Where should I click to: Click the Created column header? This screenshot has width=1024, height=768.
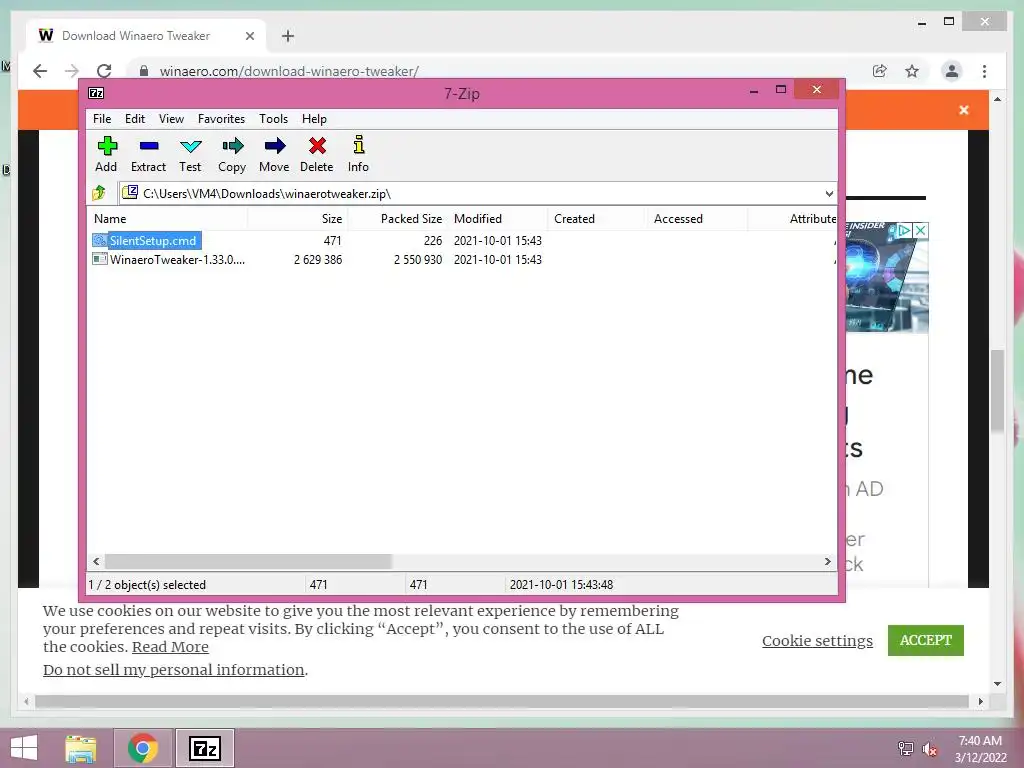[x=598, y=219]
